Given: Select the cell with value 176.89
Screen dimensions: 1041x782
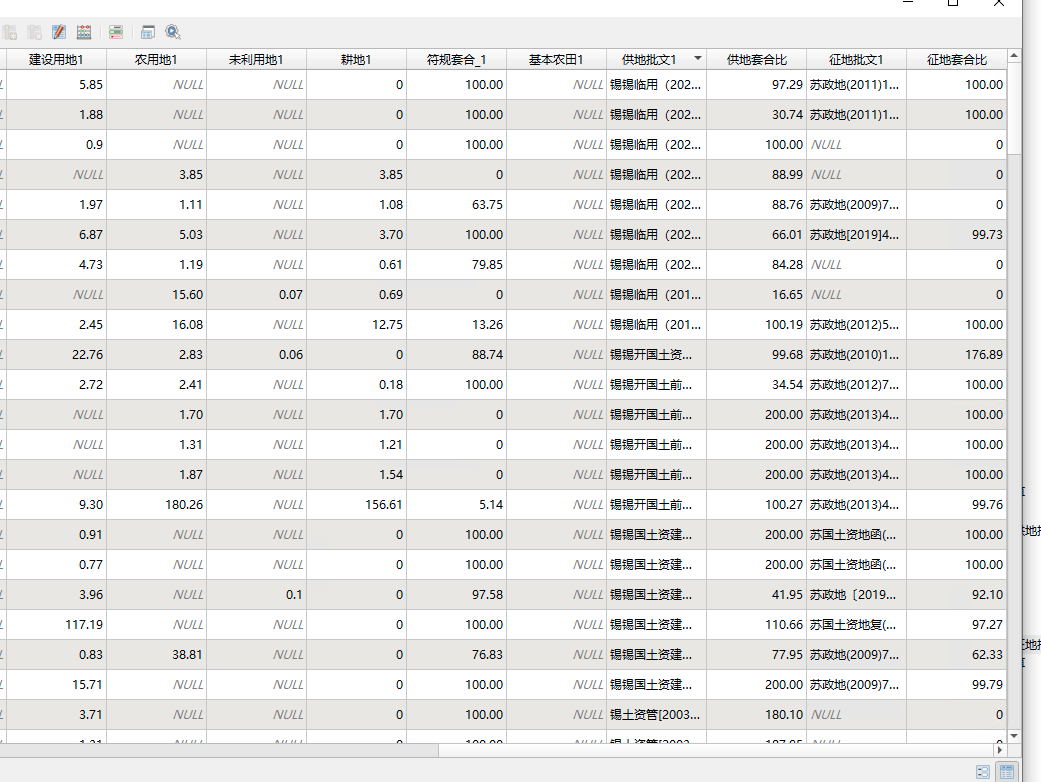Looking at the screenshot, I should tap(956, 355).
